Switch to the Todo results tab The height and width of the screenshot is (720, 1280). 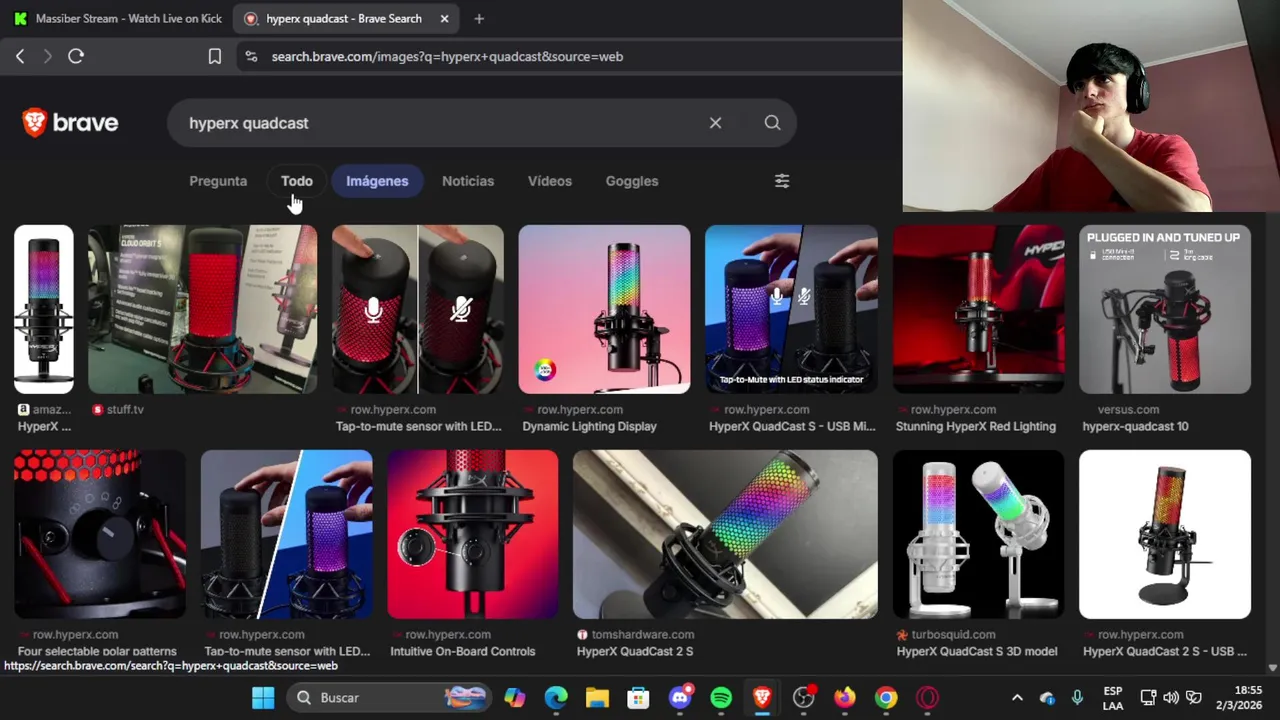[x=297, y=181]
